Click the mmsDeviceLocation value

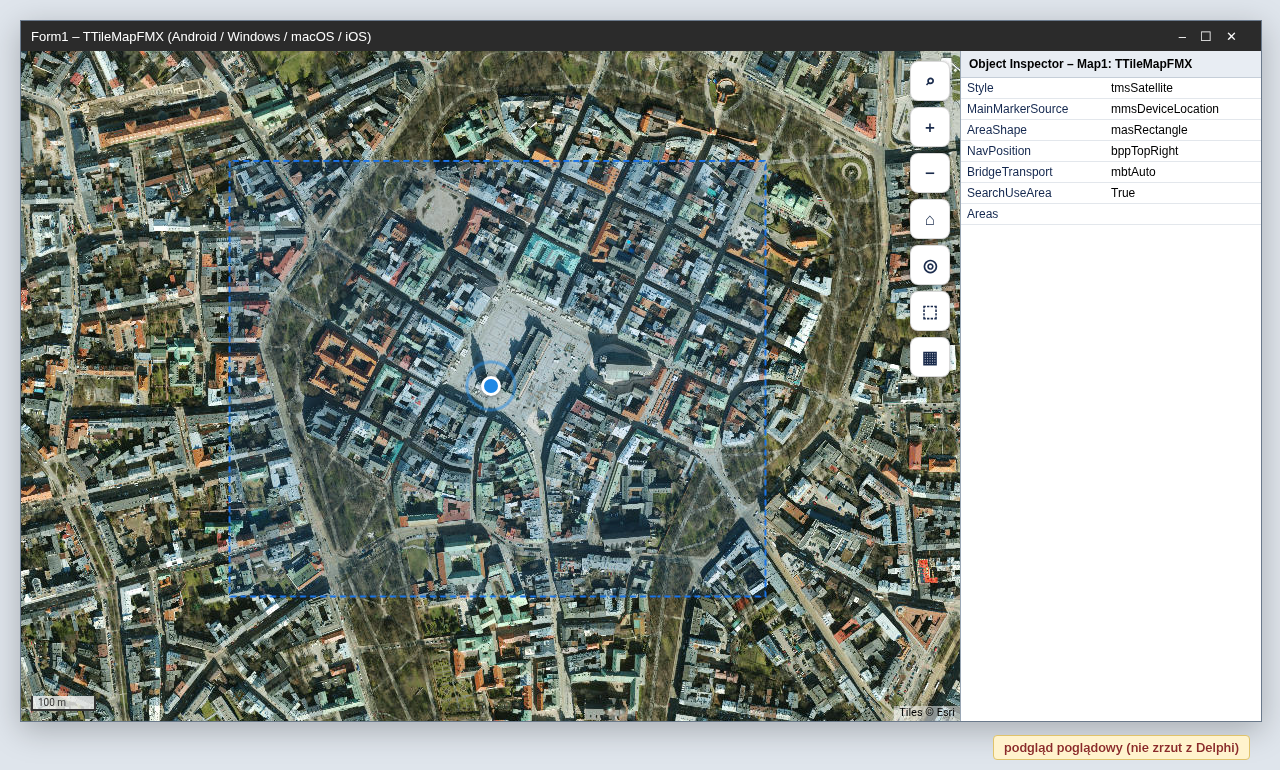coord(1165,109)
